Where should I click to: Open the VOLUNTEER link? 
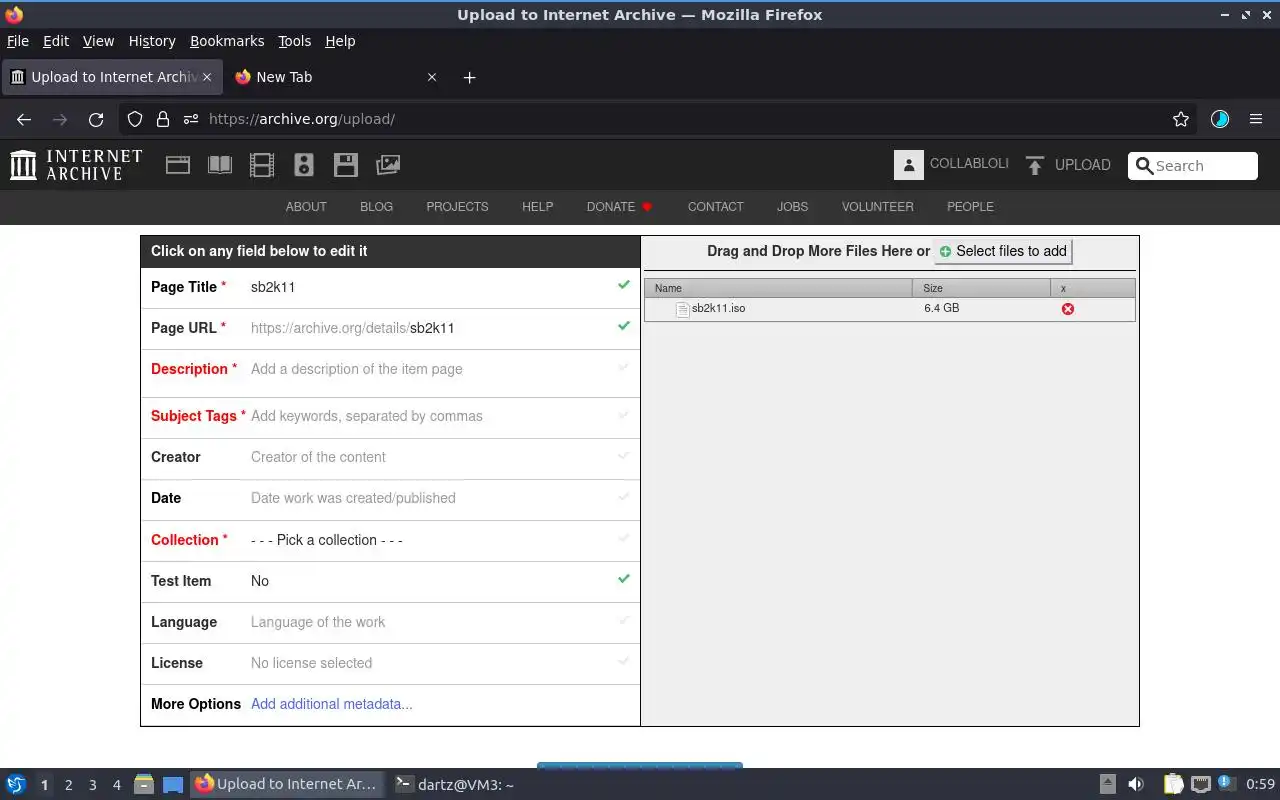click(877, 207)
